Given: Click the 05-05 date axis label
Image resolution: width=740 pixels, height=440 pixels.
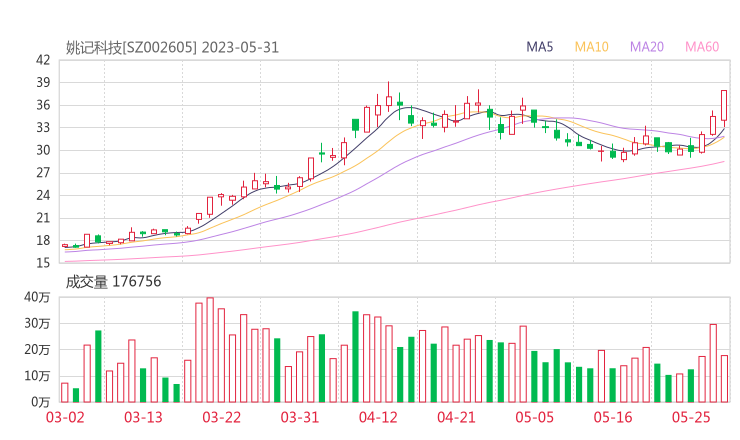Looking at the screenshot, I should tap(535, 417).
